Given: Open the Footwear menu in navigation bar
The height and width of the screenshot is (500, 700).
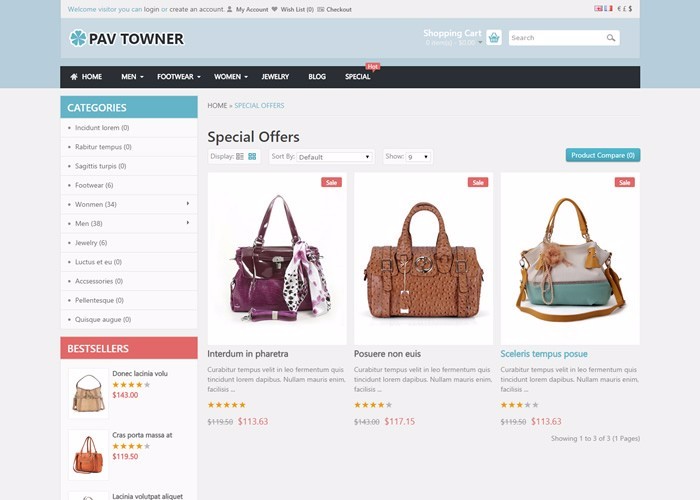Looking at the screenshot, I should [179, 77].
